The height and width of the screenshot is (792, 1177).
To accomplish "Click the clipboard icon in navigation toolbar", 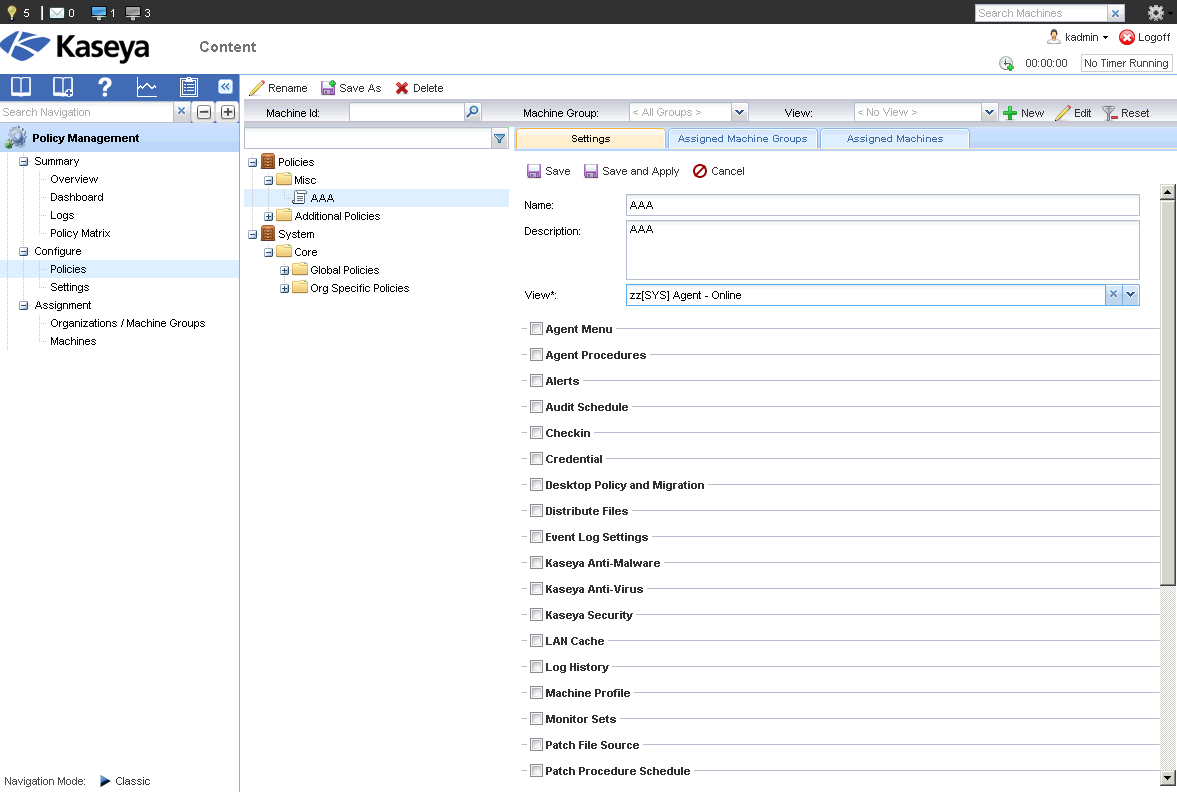I will pos(188,87).
